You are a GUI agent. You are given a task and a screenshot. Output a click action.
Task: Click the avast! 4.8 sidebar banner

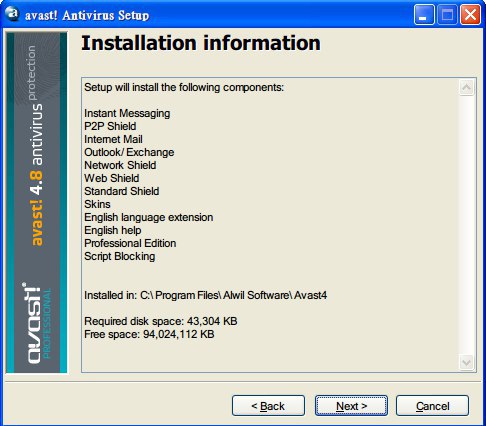pos(37,202)
